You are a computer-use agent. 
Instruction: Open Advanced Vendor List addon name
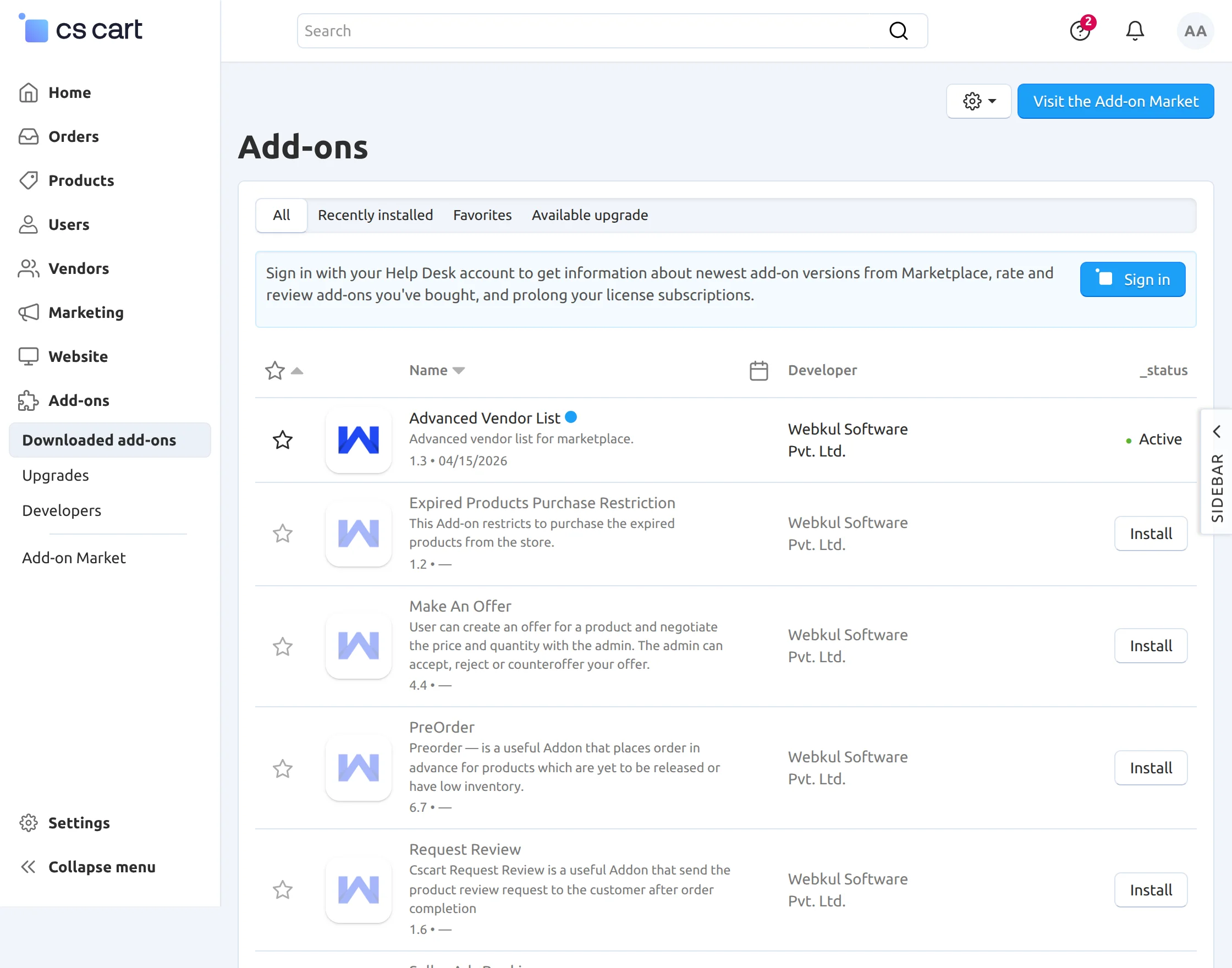pos(485,418)
